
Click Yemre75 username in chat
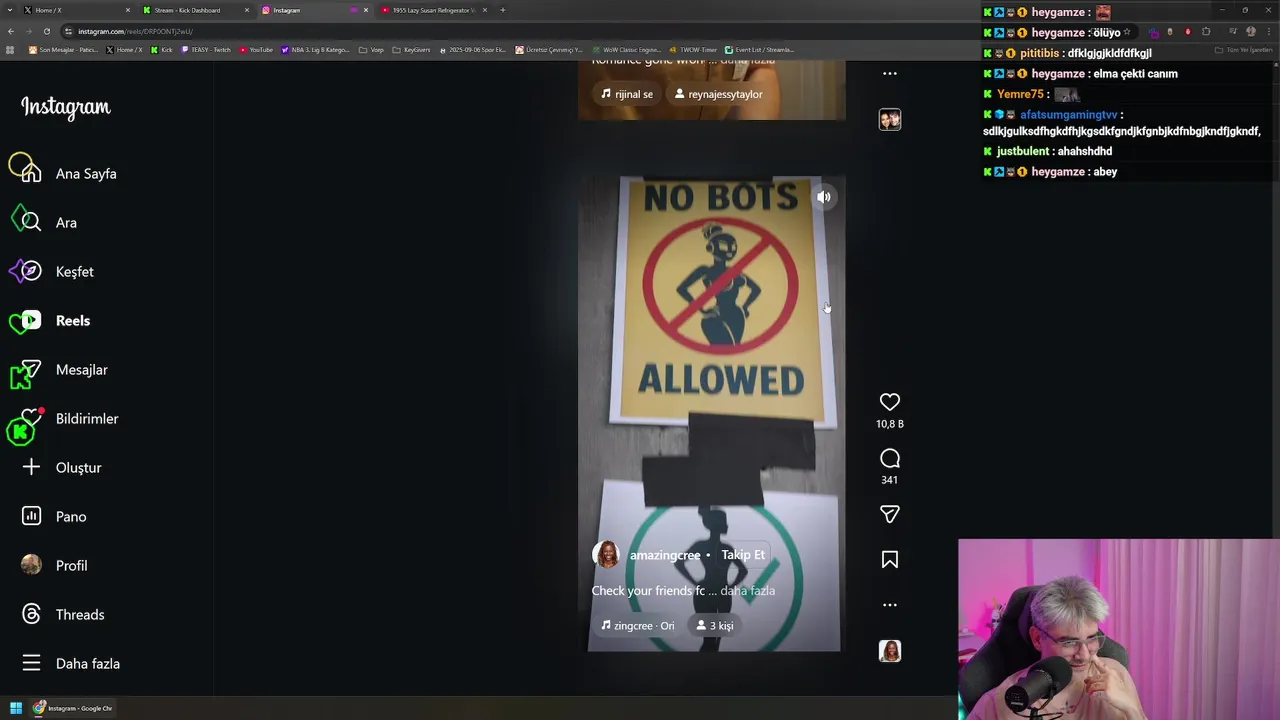coord(1020,94)
